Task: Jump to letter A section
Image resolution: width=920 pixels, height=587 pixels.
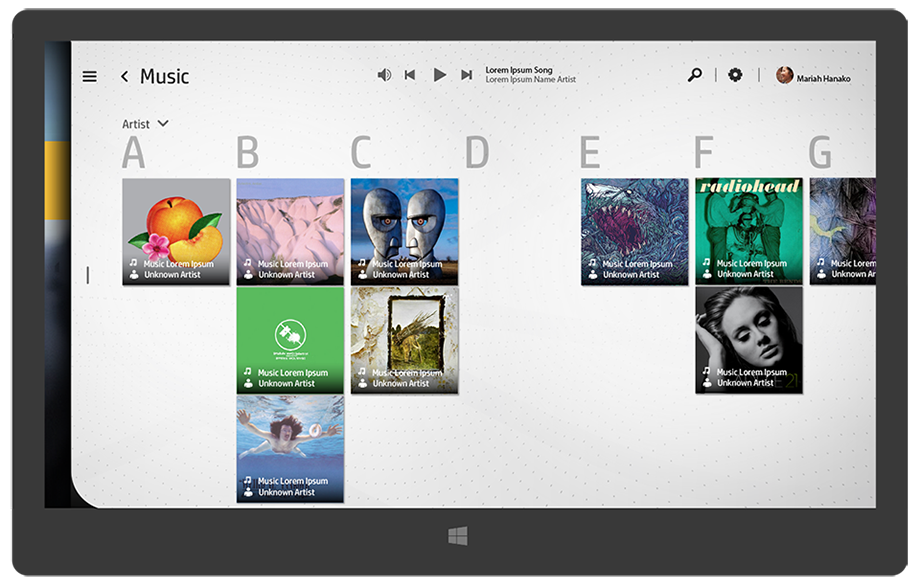Action: pyautogui.click(x=133, y=152)
